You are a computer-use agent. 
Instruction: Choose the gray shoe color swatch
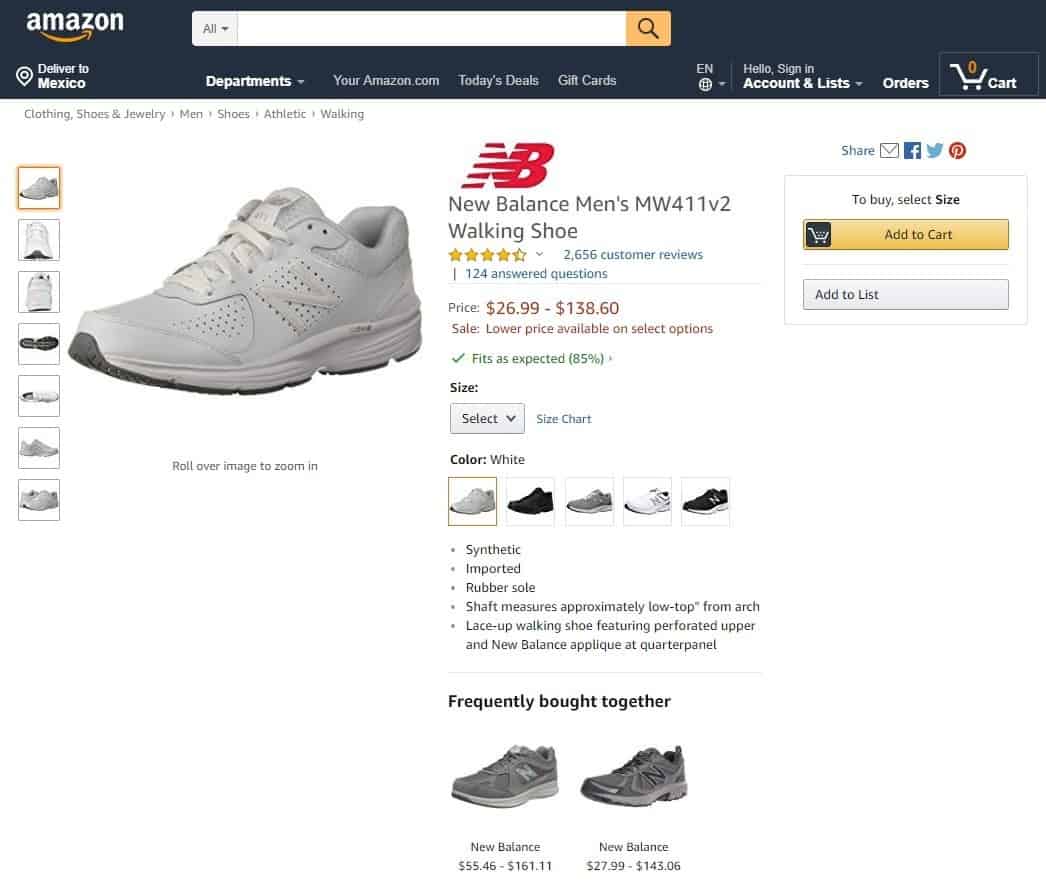589,502
